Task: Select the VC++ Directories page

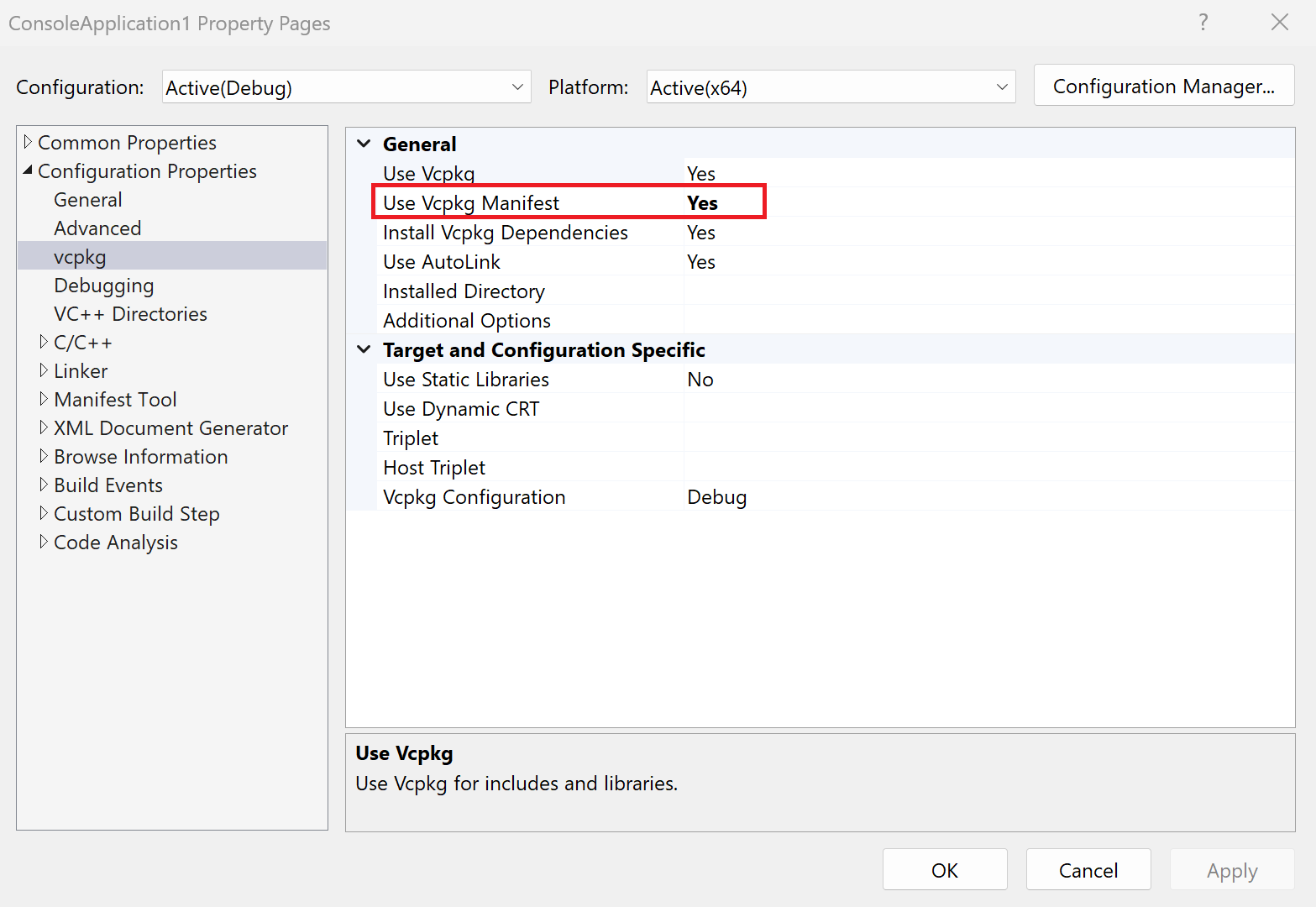Action: (x=129, y=313)
